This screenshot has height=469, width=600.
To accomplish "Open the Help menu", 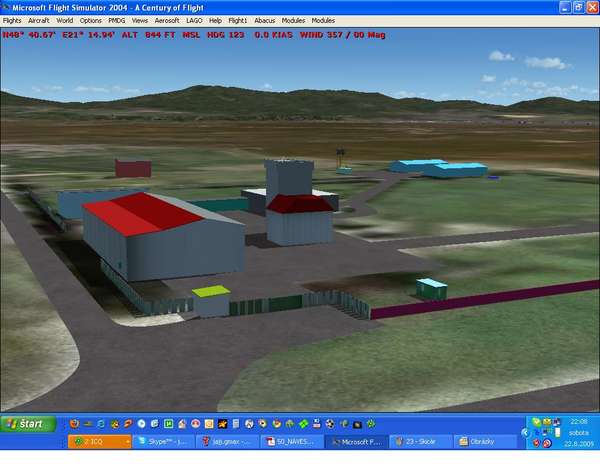I will tap(215, 21).
